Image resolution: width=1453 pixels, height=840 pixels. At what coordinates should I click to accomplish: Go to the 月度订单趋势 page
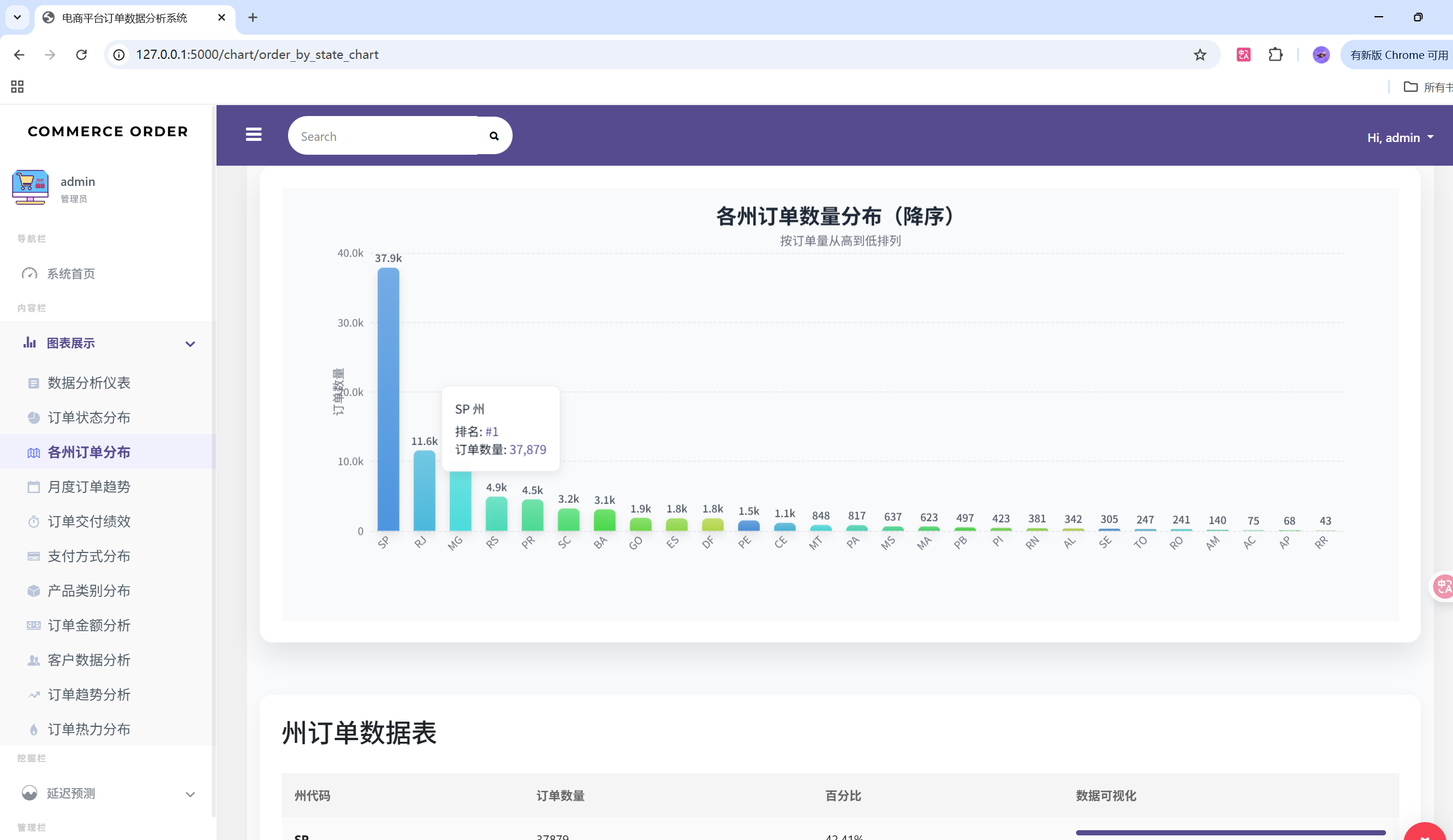tap(89, 487)
